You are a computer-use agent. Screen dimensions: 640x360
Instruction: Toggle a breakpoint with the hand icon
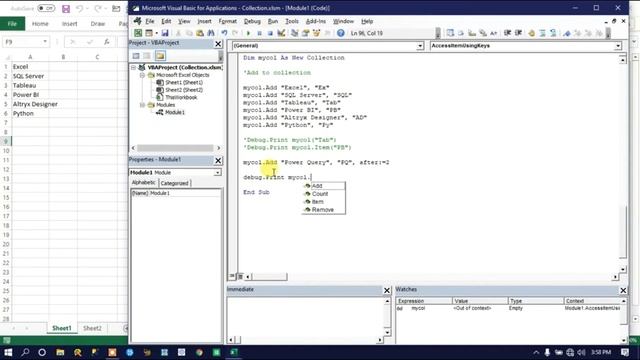pyautogui.click(x=531, y=33)
